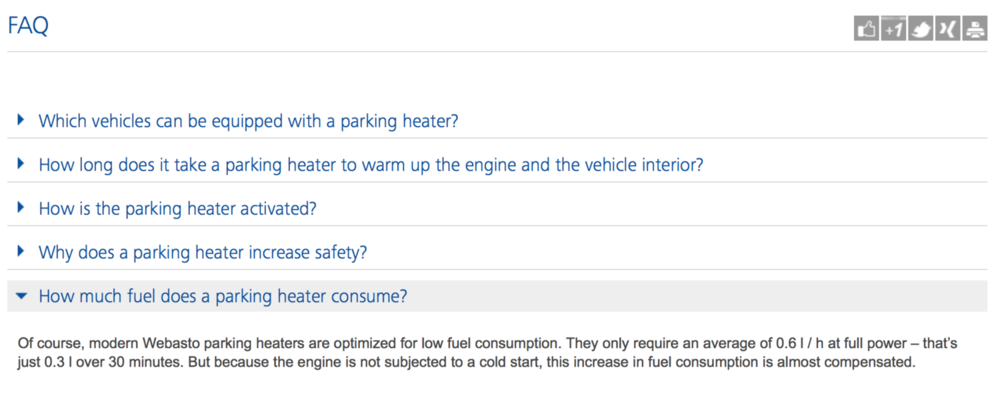The height and width of the screenshot is (418, 1000).
Task: Click the Google +1 share icon
Action: (893, 30)
